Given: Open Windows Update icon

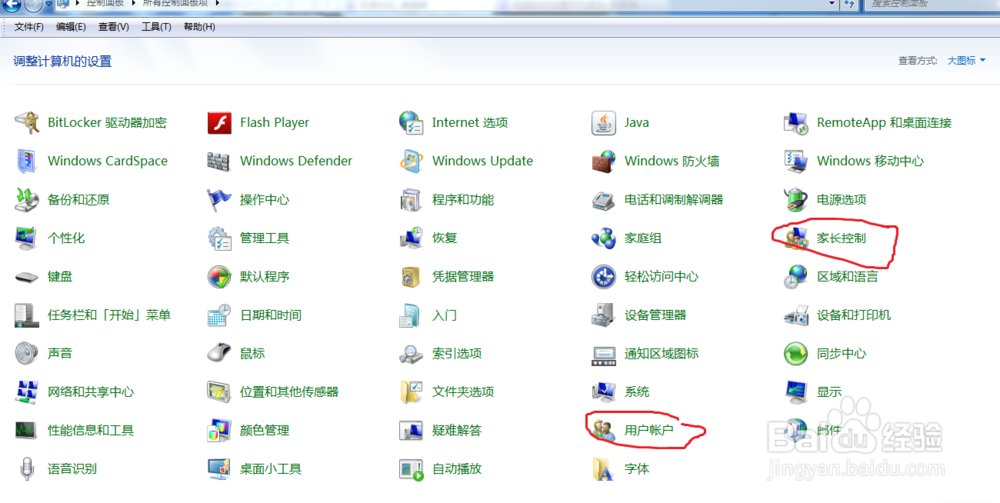Looking at the screenshot, I should 411,161.
